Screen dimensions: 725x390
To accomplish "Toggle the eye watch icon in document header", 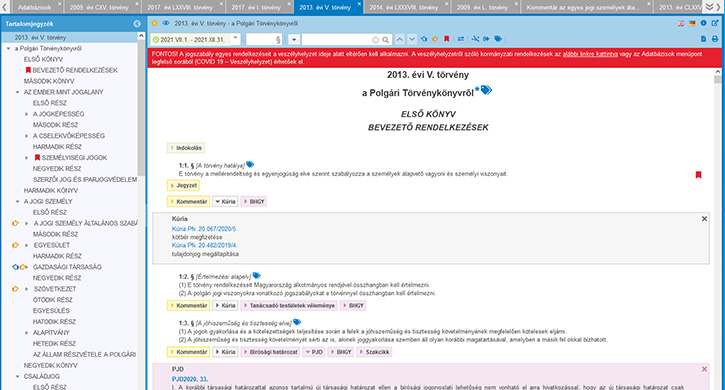I will tap(166, 23).
